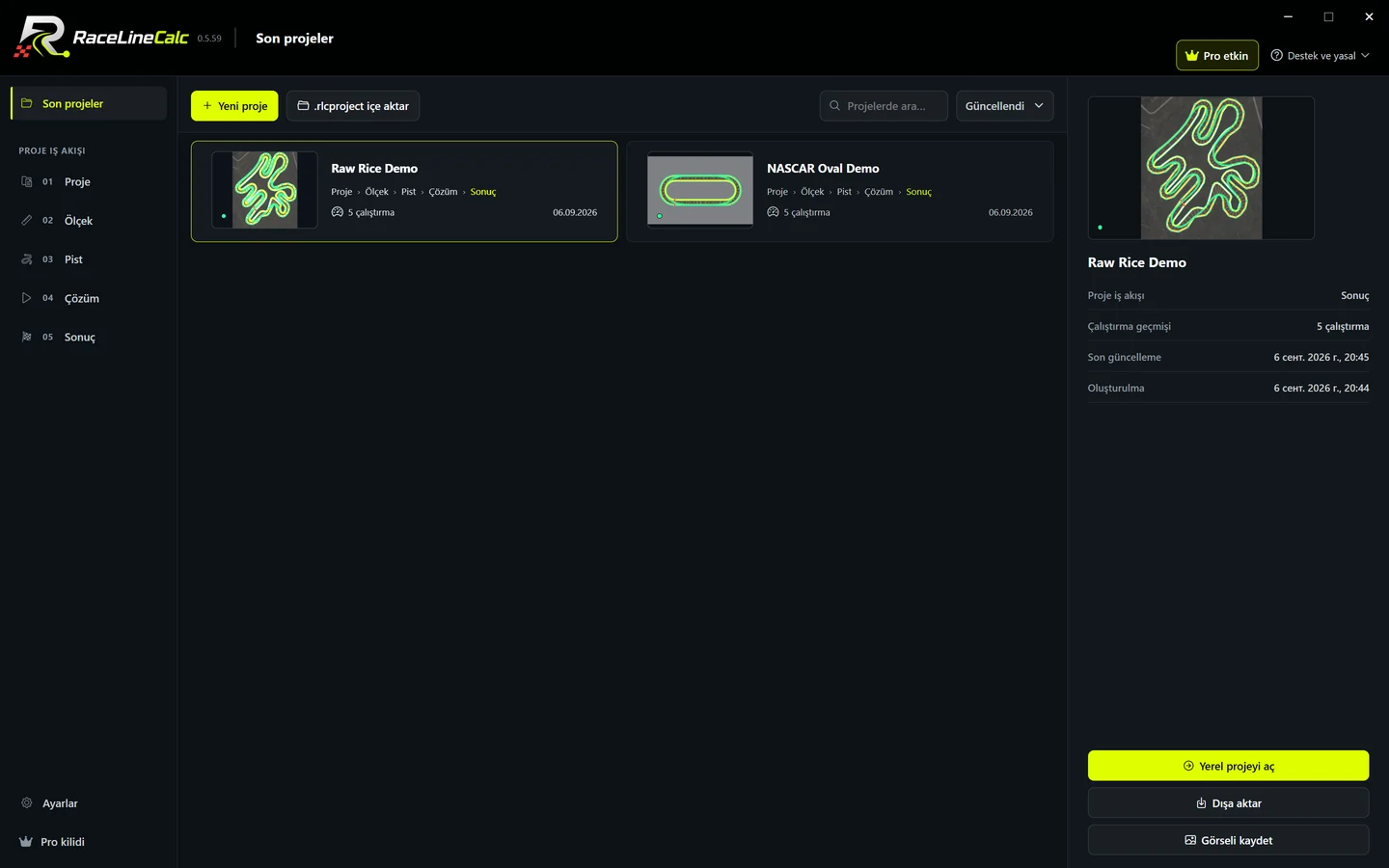The image size is (1389, 868).
Task: Click Ölçek breadcrumb on Raw Rice Demo card
Action: pyautogui.click(x=376, y=192)
